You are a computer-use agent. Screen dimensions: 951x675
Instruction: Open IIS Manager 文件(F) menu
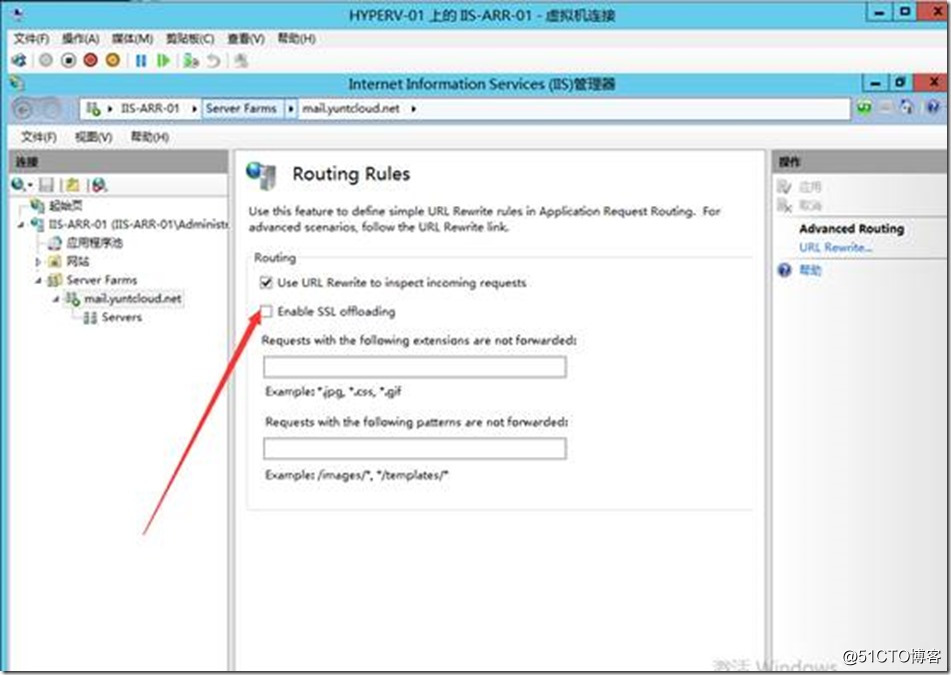pyautogui.click(x=39, y=137)
